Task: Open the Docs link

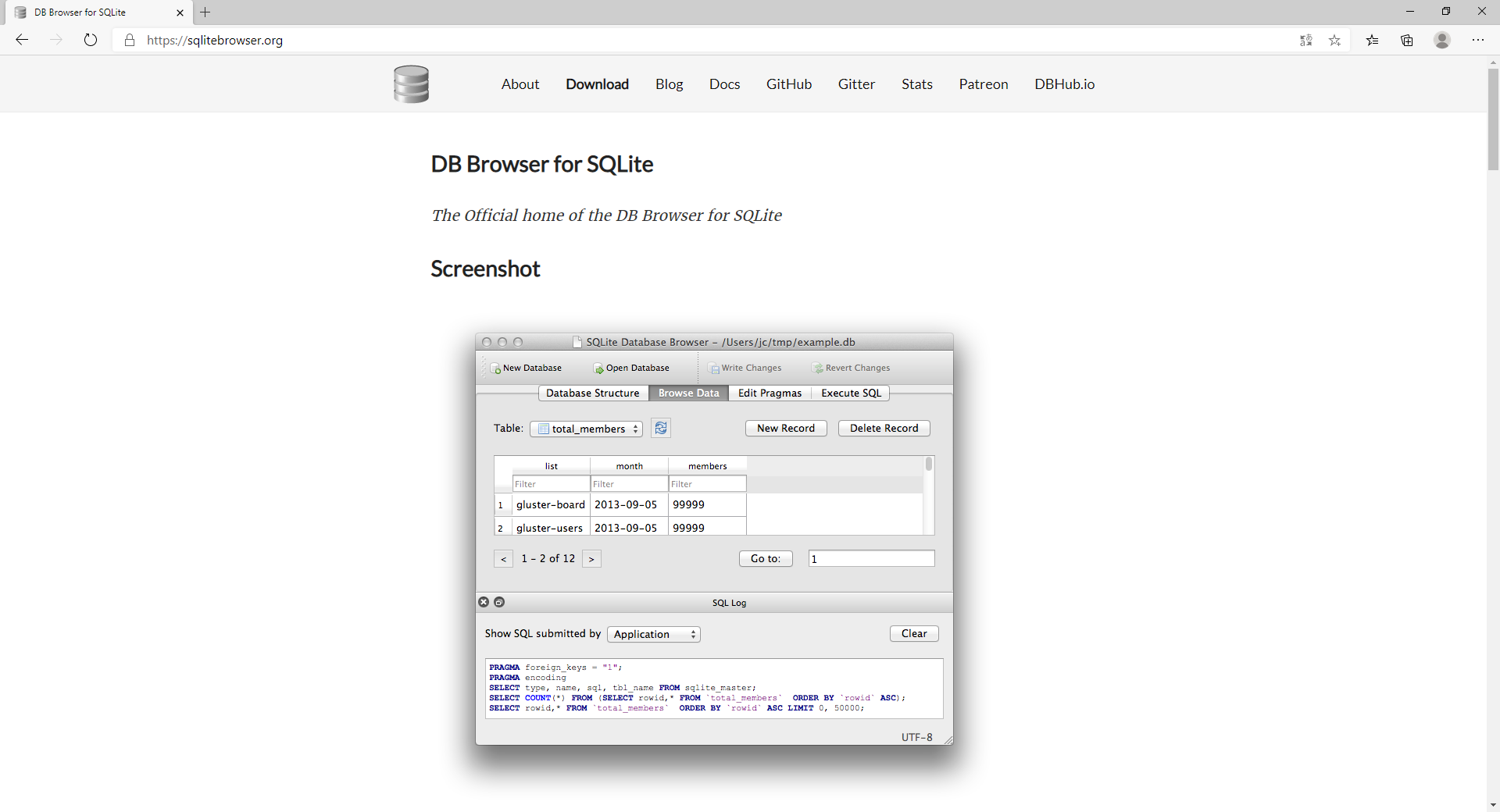Action: (x=724, y=84)
